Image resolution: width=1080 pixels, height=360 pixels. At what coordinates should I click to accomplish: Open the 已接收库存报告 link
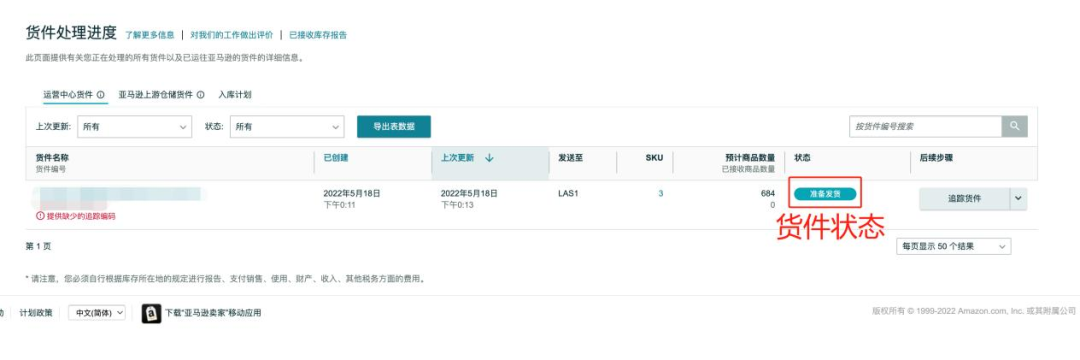[318, 35]
